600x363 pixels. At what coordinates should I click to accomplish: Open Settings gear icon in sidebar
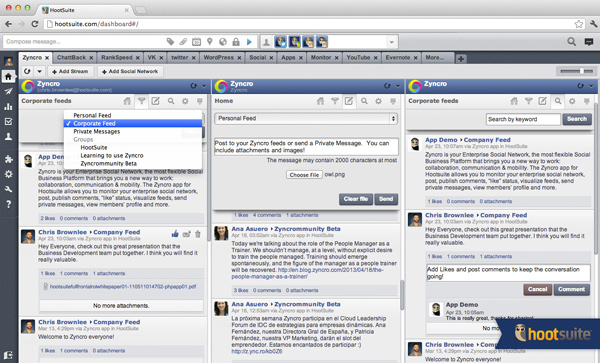pyautogui.click(x=8, y=174)
